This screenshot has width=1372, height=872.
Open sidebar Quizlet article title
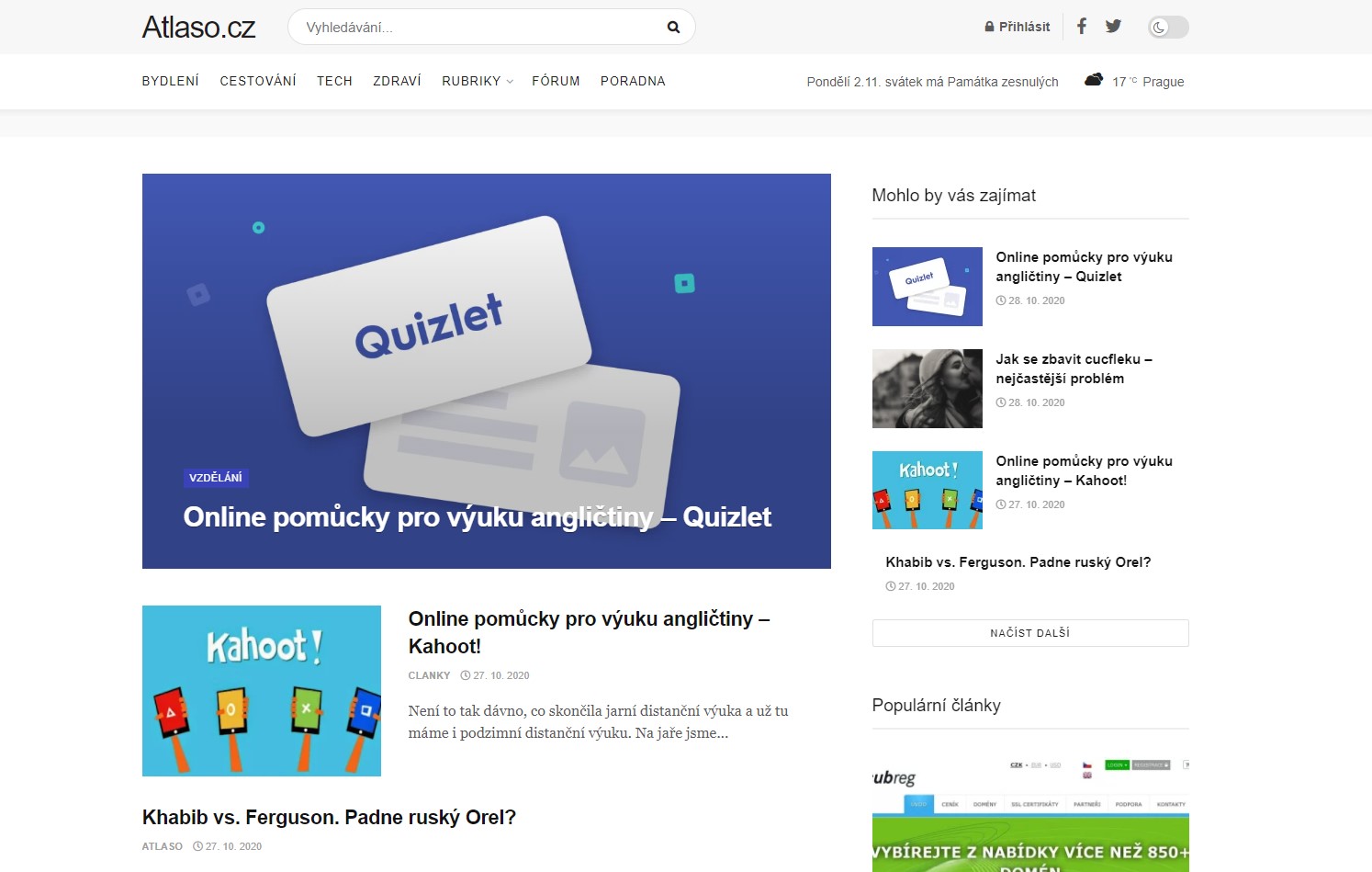coord(1084,266)
